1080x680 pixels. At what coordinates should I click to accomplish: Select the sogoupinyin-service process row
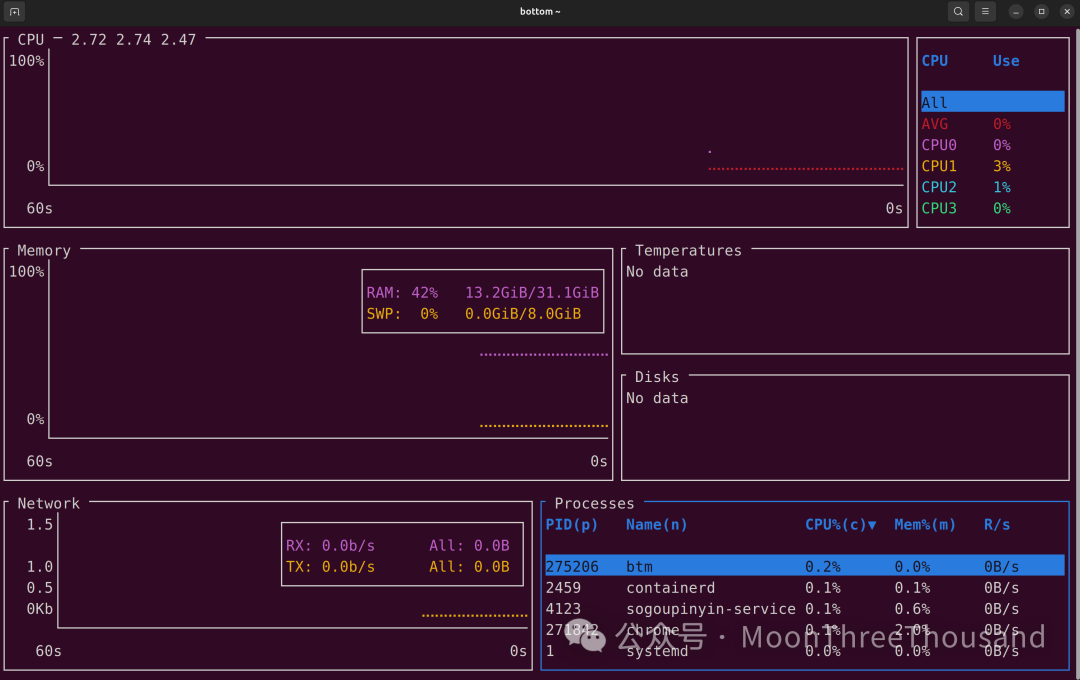pyautogui.click(x=804, y=609)
